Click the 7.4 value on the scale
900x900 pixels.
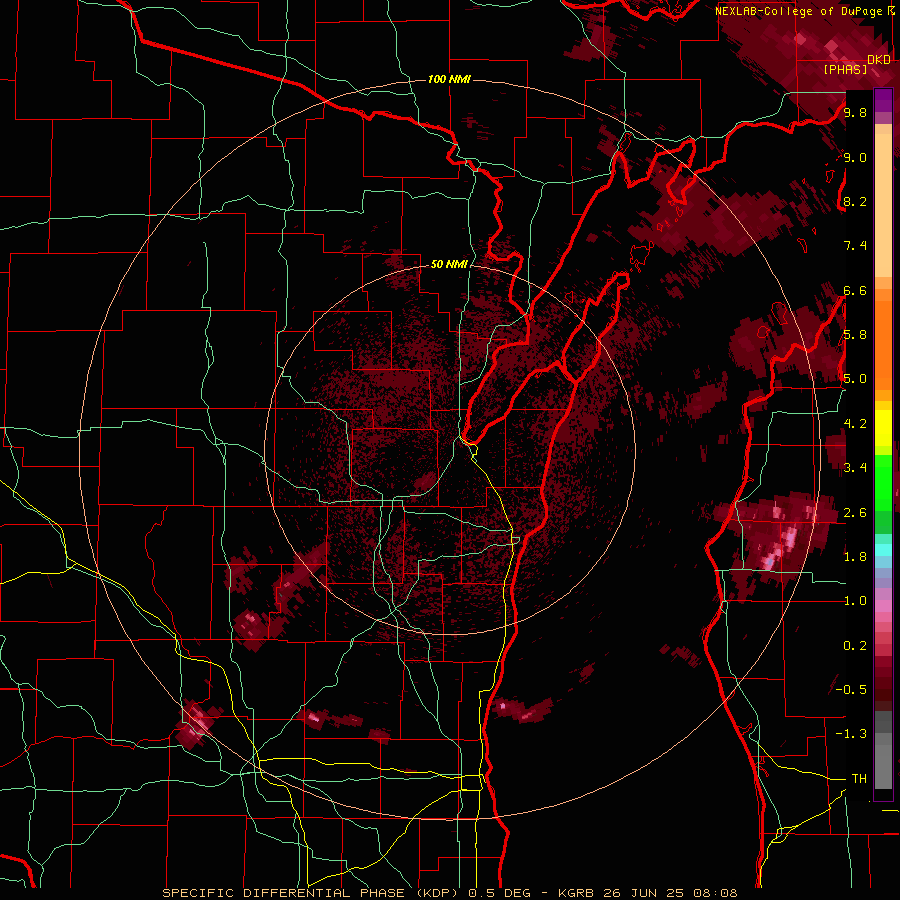tap(855, 246)
